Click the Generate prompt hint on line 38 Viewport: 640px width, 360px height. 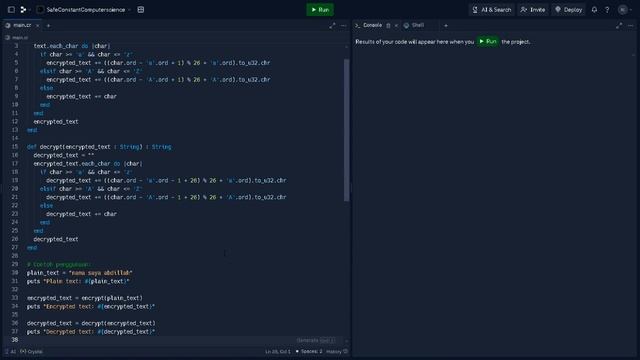[x=316, y=340]
